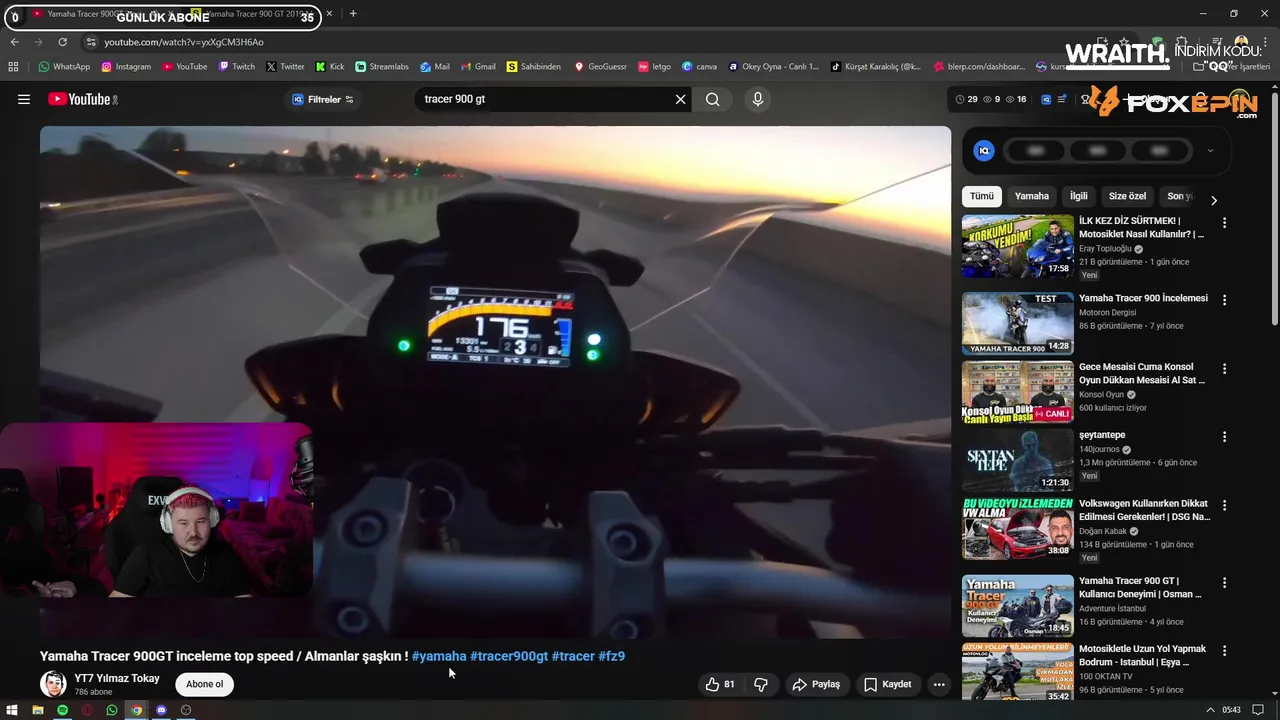Open options for 'İLK KEZ DİZ SÜRTMEK' video
This screenshot has width=1280, height=720.
point(1224,223)
